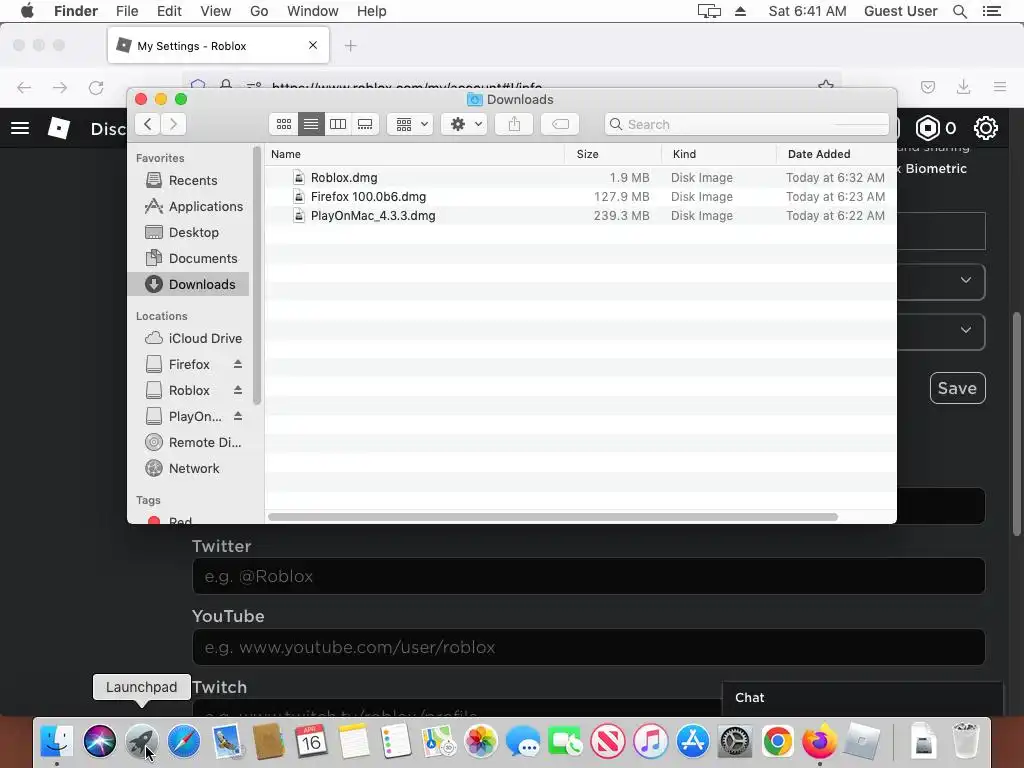Select Applications in Finder sidebar
This screenshot has width=1024, height=768.
[188, 206]
